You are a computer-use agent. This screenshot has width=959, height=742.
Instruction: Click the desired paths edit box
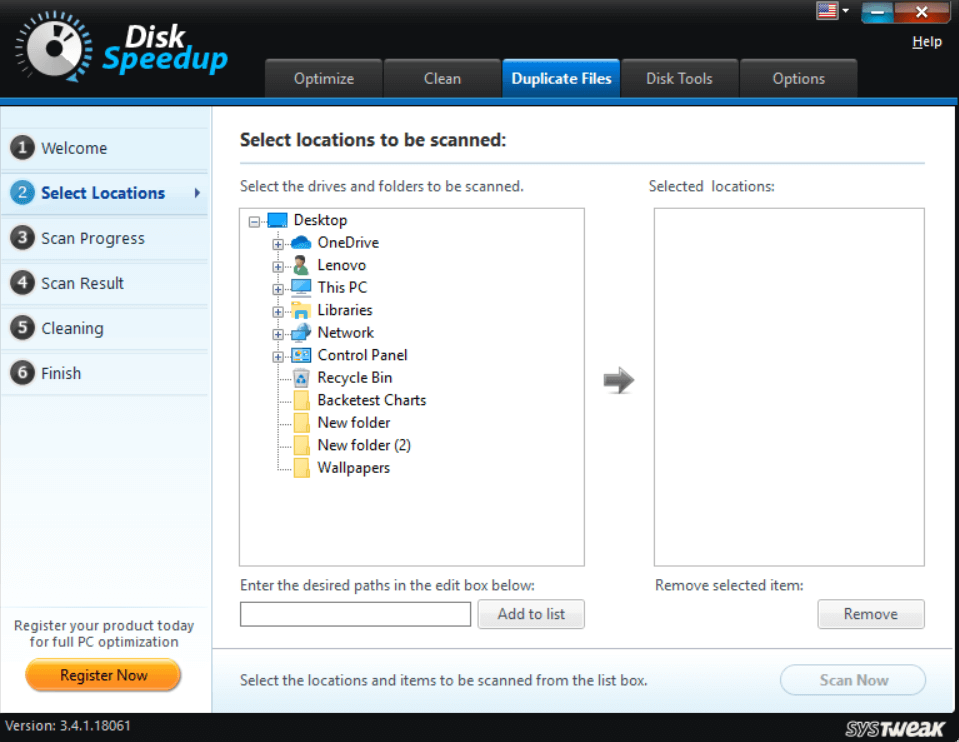click(x=354, y=614)
